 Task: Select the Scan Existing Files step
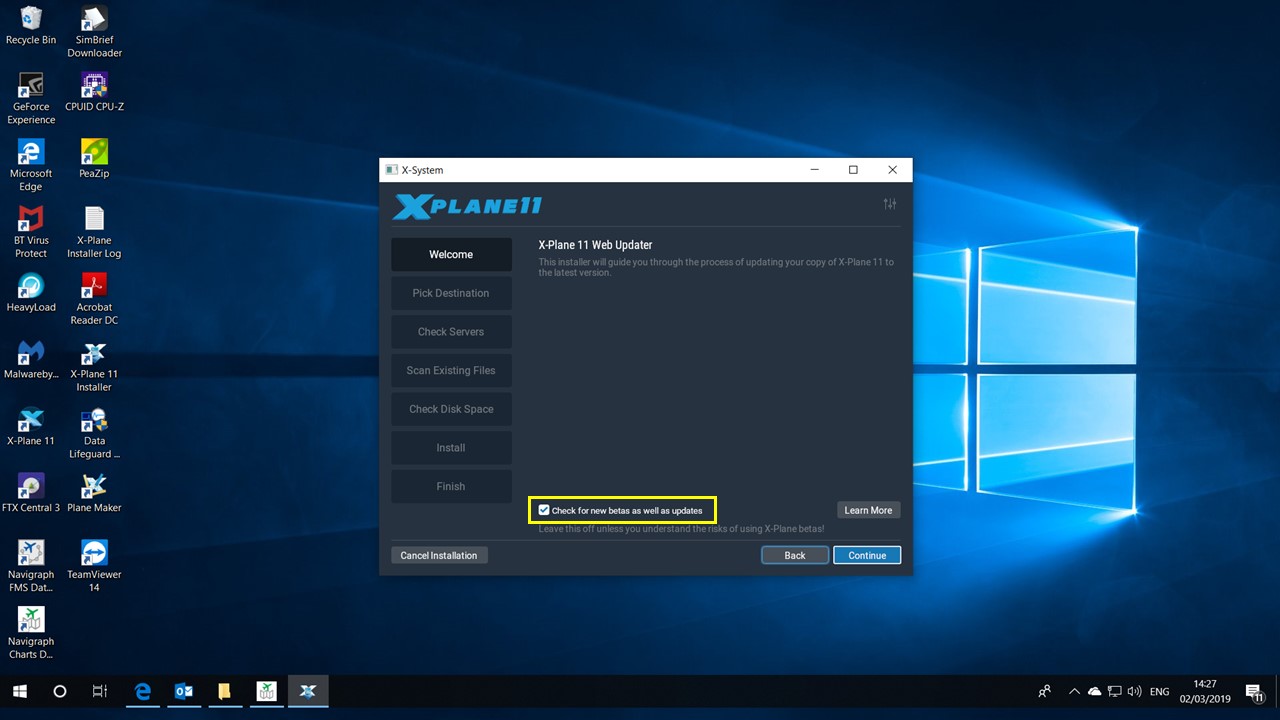click(451, 370)
